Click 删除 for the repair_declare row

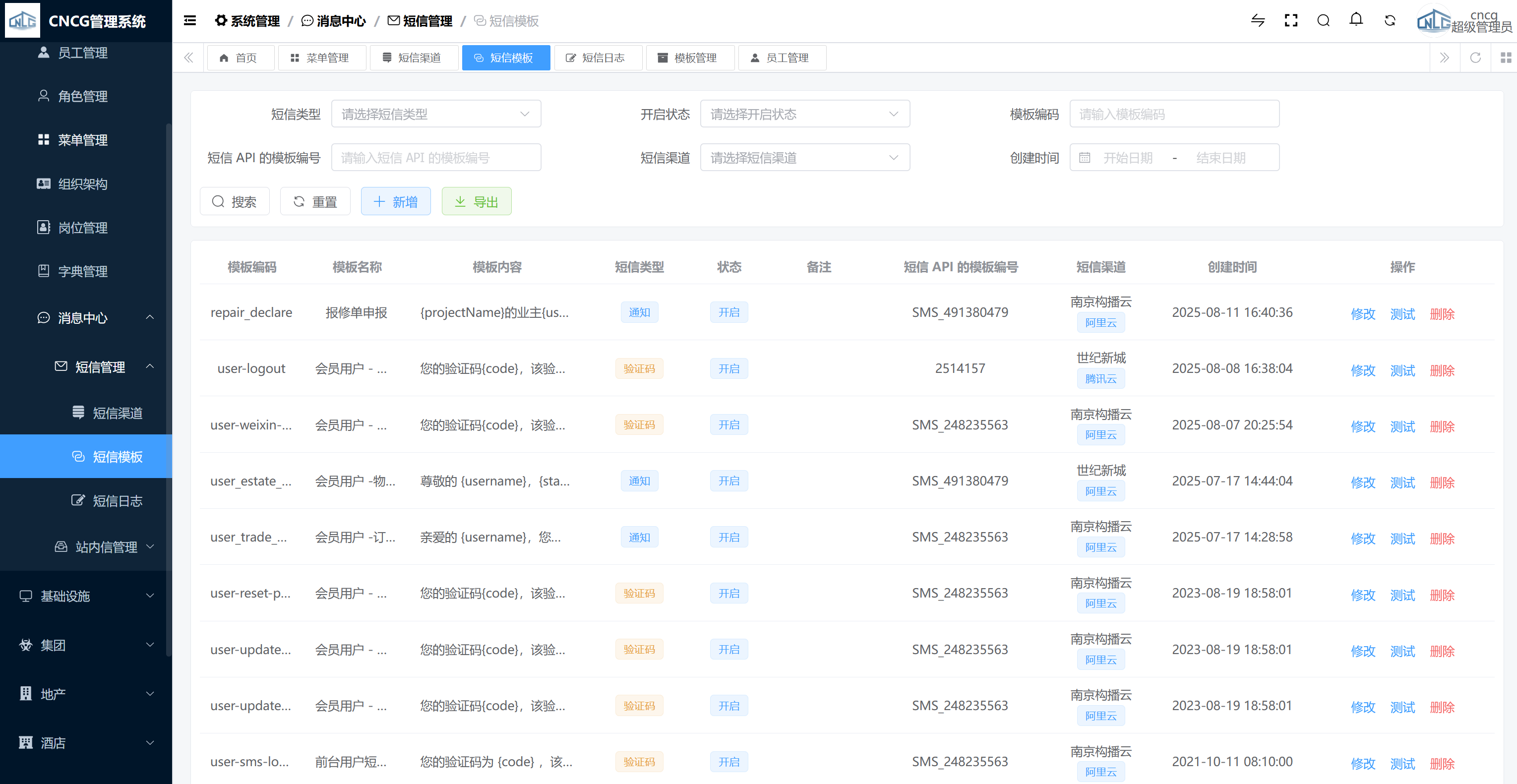[1442, 313]
